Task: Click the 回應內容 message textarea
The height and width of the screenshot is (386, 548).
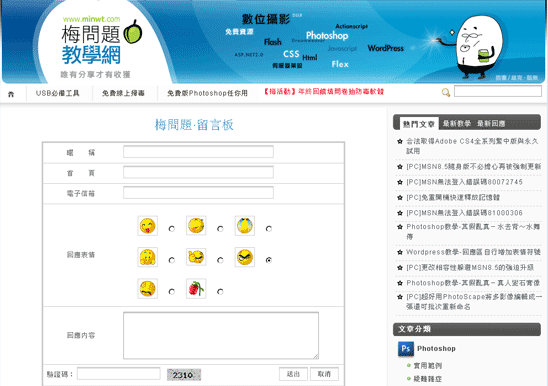Action: pos(221,336)
